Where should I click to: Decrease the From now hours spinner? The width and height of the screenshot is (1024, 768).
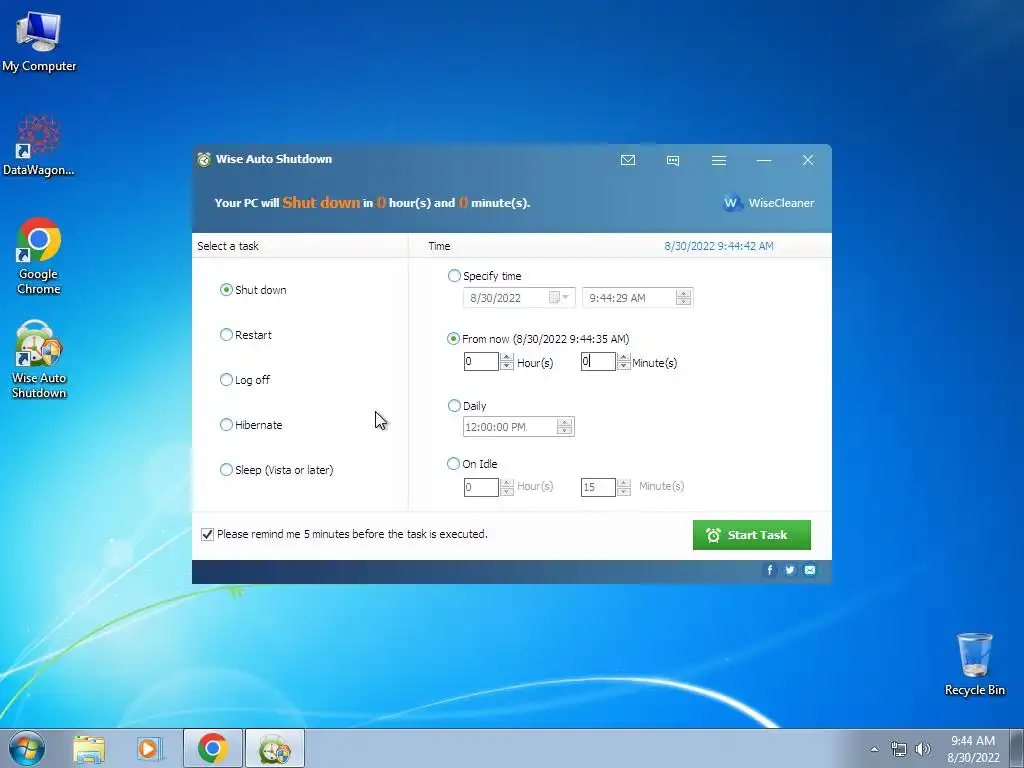(x=507, y=366)
